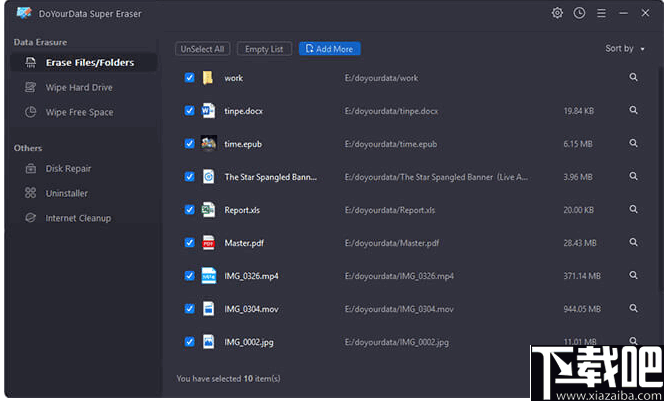Click the 944.05 MB size value
The height and width of the screenshot is (401, 666).
(582, 309)
